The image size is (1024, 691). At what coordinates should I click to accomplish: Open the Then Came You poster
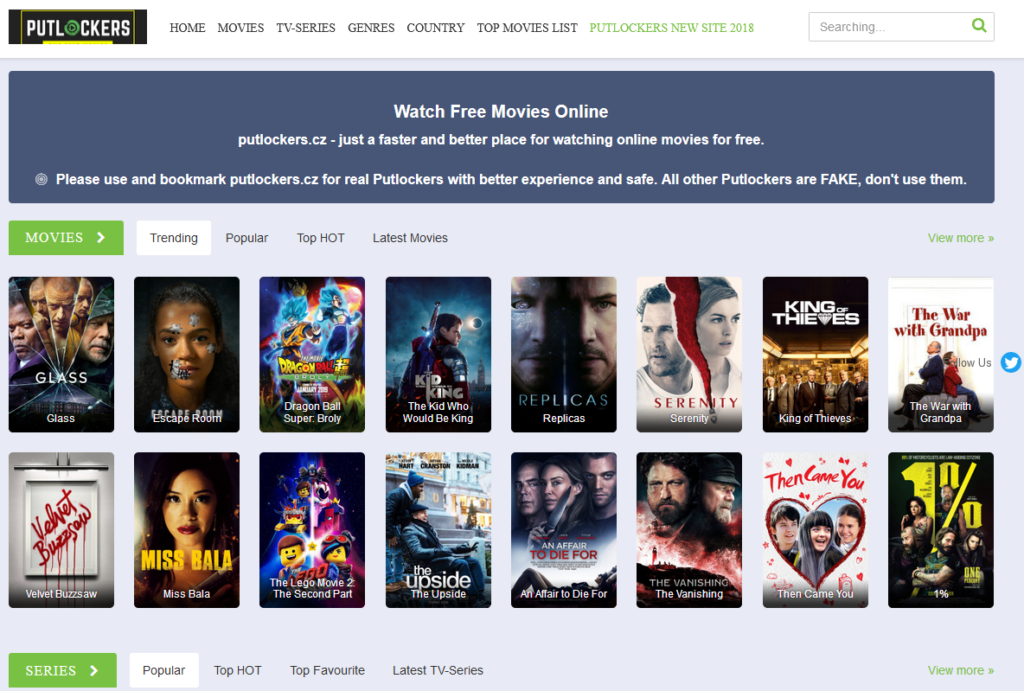pos(815,530)
